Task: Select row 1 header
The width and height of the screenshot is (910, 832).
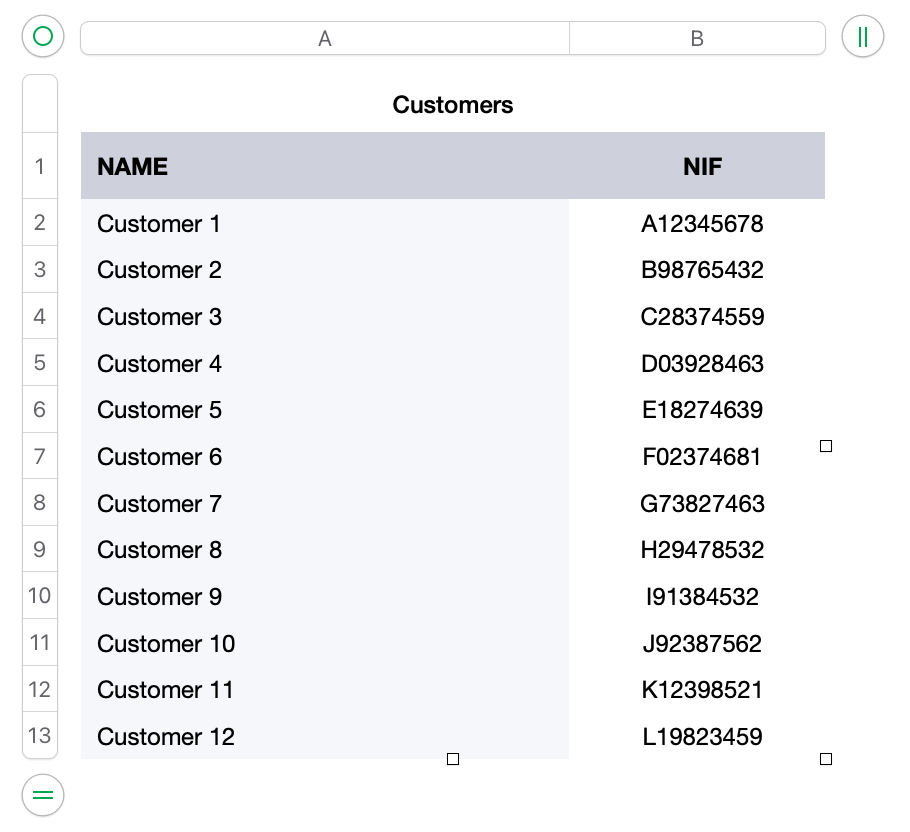Action: pos(40,166)
